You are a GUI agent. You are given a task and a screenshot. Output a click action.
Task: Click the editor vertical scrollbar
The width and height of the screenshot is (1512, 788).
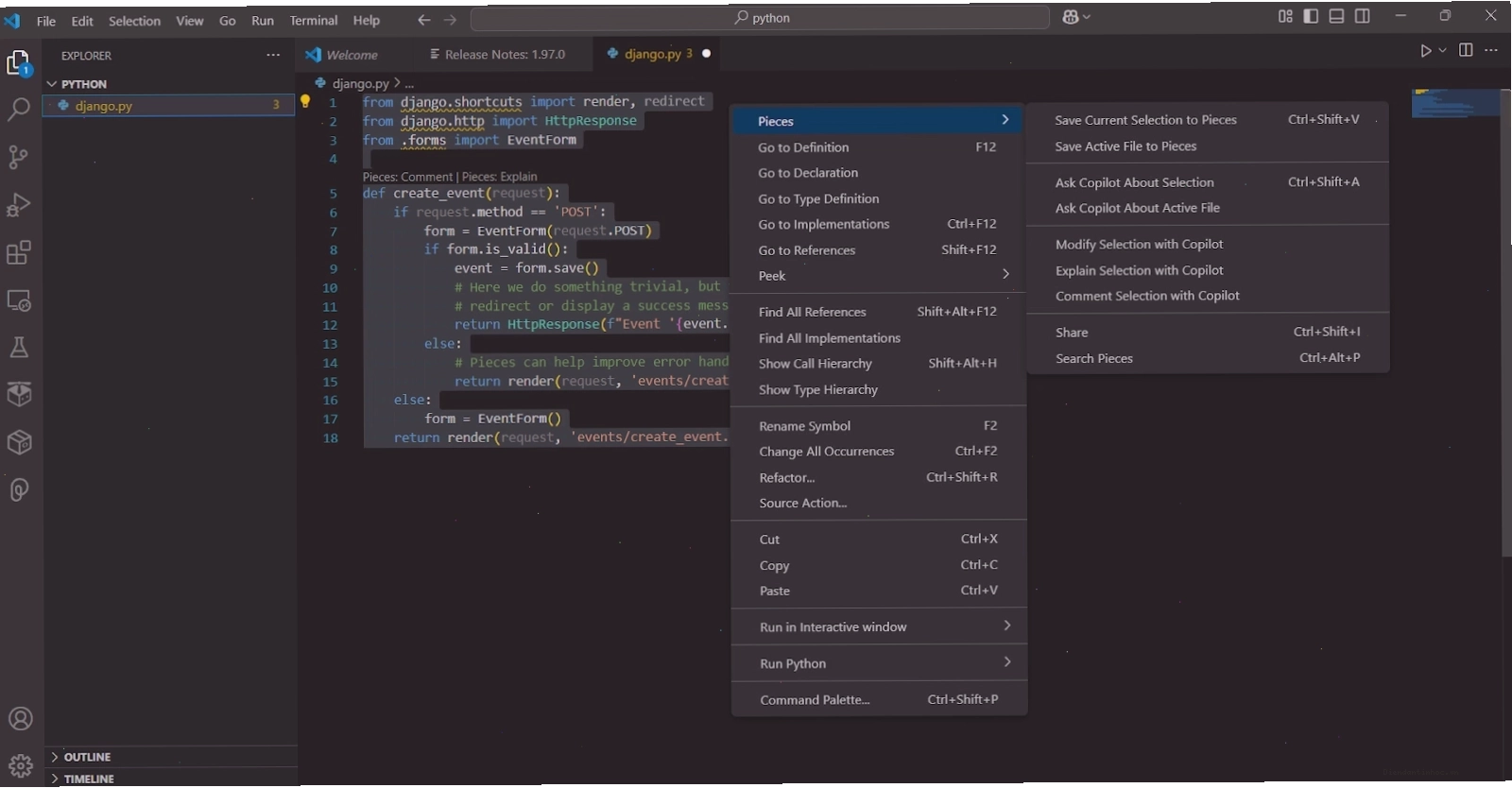coord(1506,321)
